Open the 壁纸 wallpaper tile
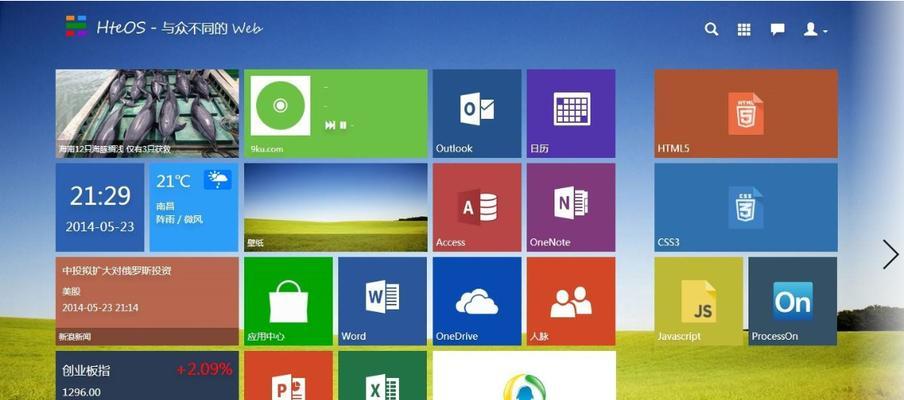Viewport: 904px width, 400px height. [x=336, y=207]
